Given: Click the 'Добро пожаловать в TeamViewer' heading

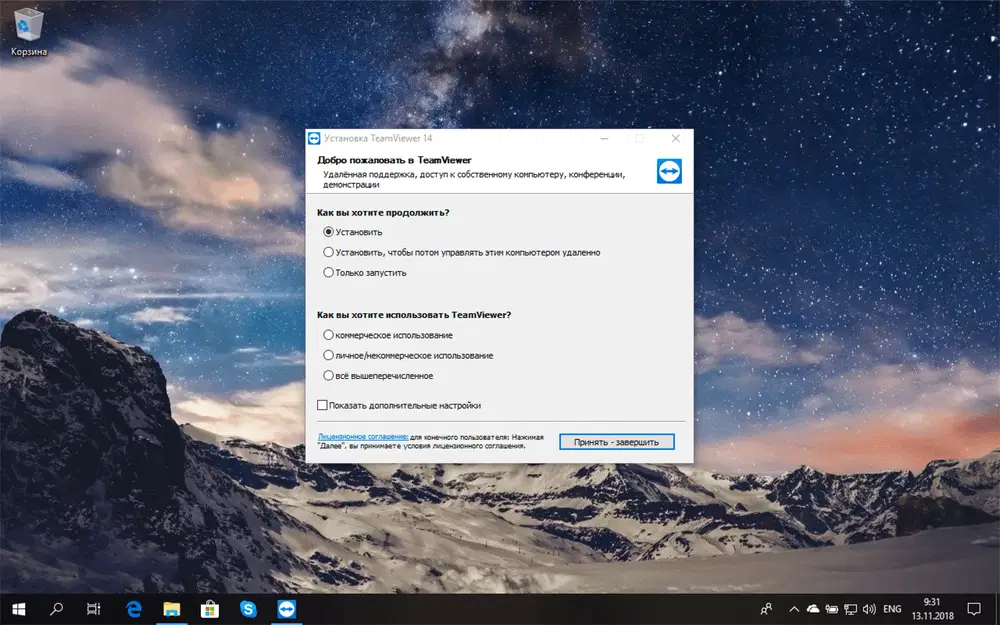Looking at the screenshot, I should coord(394,160).
